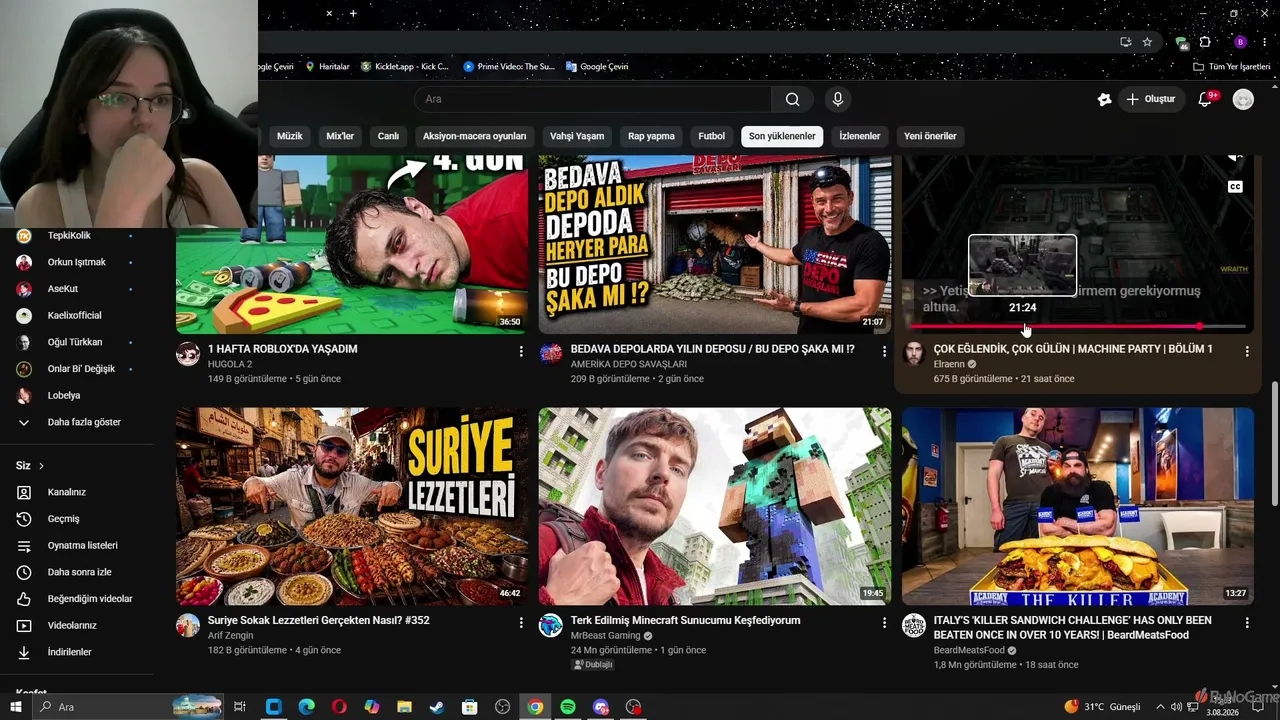
Task: Open the new tab plus button in Chrome
Action: 353,13
